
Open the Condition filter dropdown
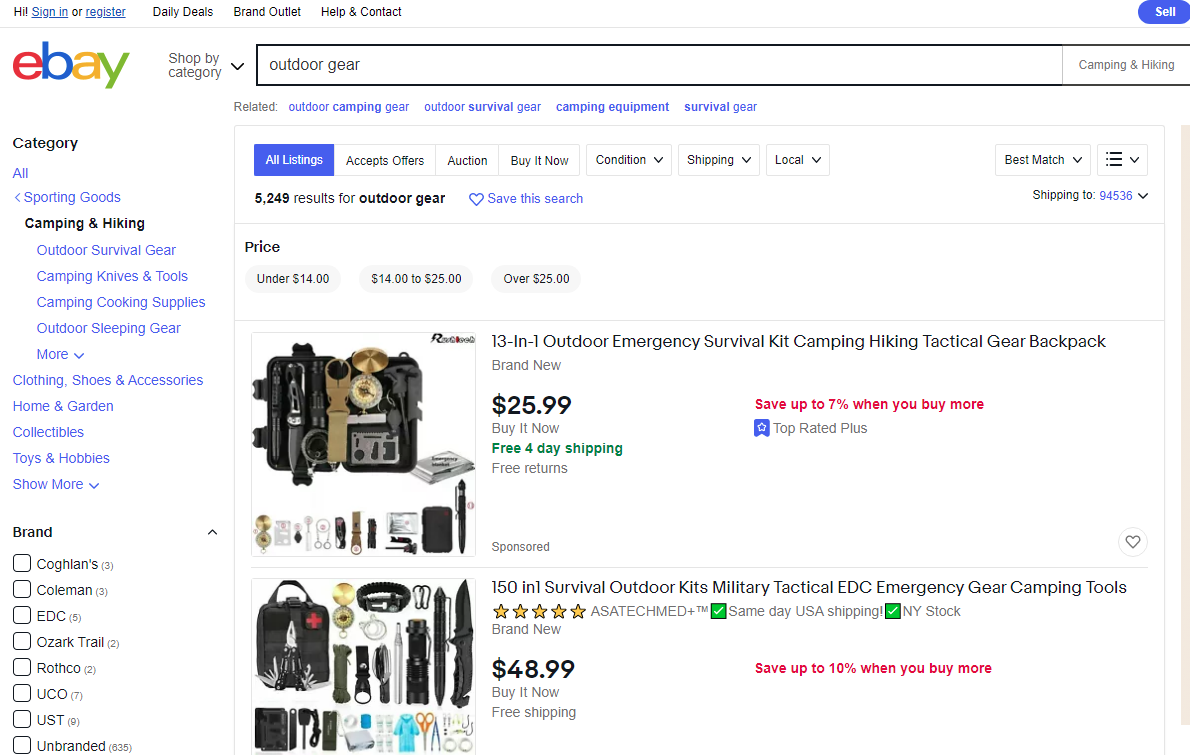(628, 160)
